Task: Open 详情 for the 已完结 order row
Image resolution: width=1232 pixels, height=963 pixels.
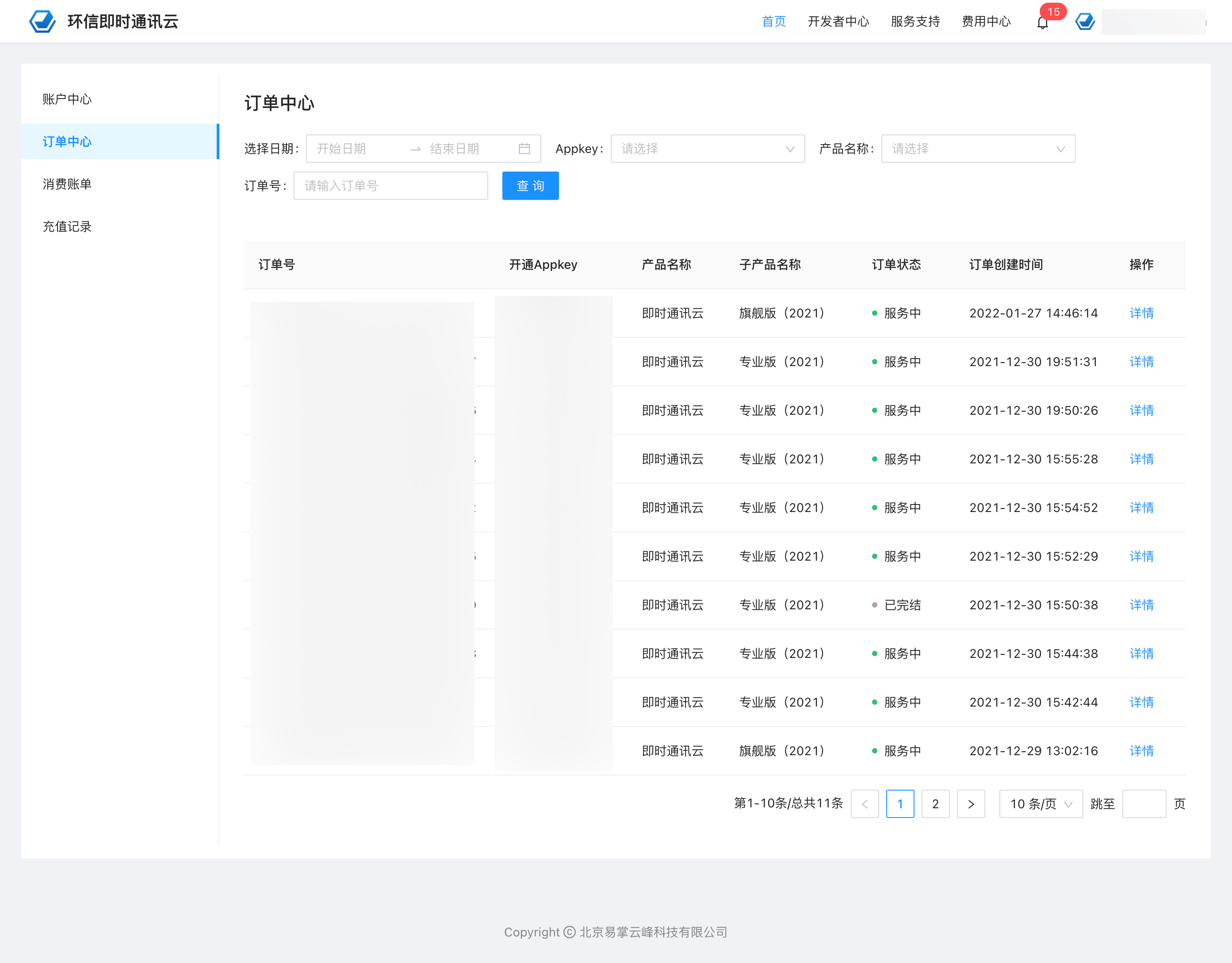Action: pyautogui.click(x=1142, y=605)
